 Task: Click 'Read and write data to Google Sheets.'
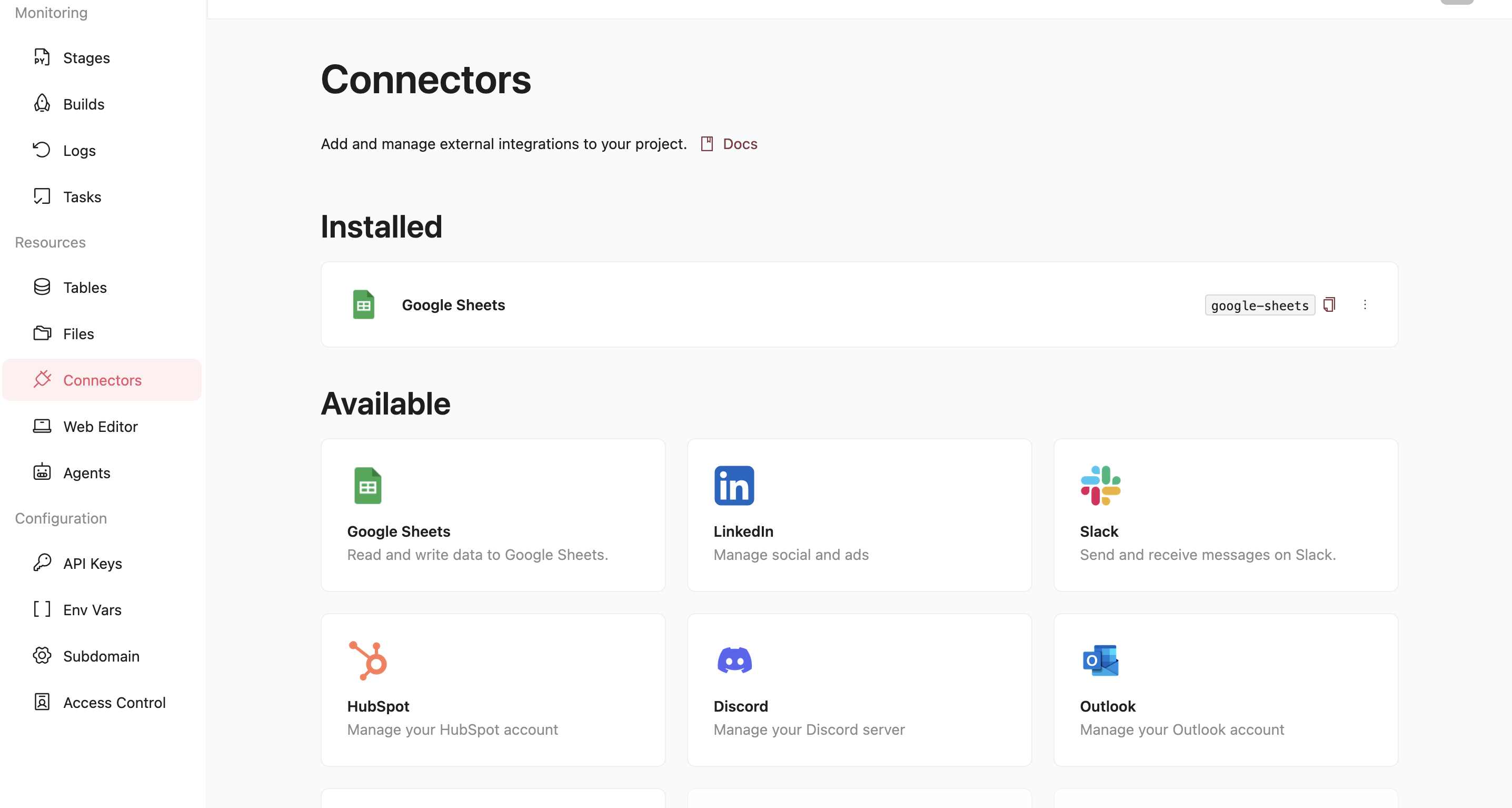477,555
